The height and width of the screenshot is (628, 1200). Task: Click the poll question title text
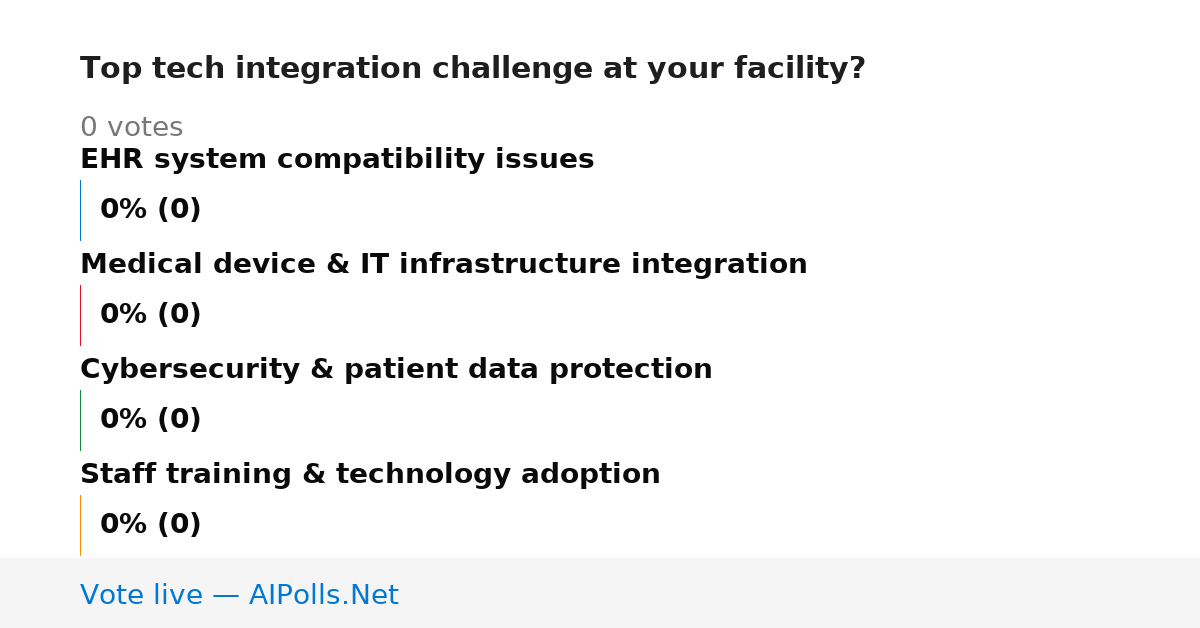click(473, 69)
